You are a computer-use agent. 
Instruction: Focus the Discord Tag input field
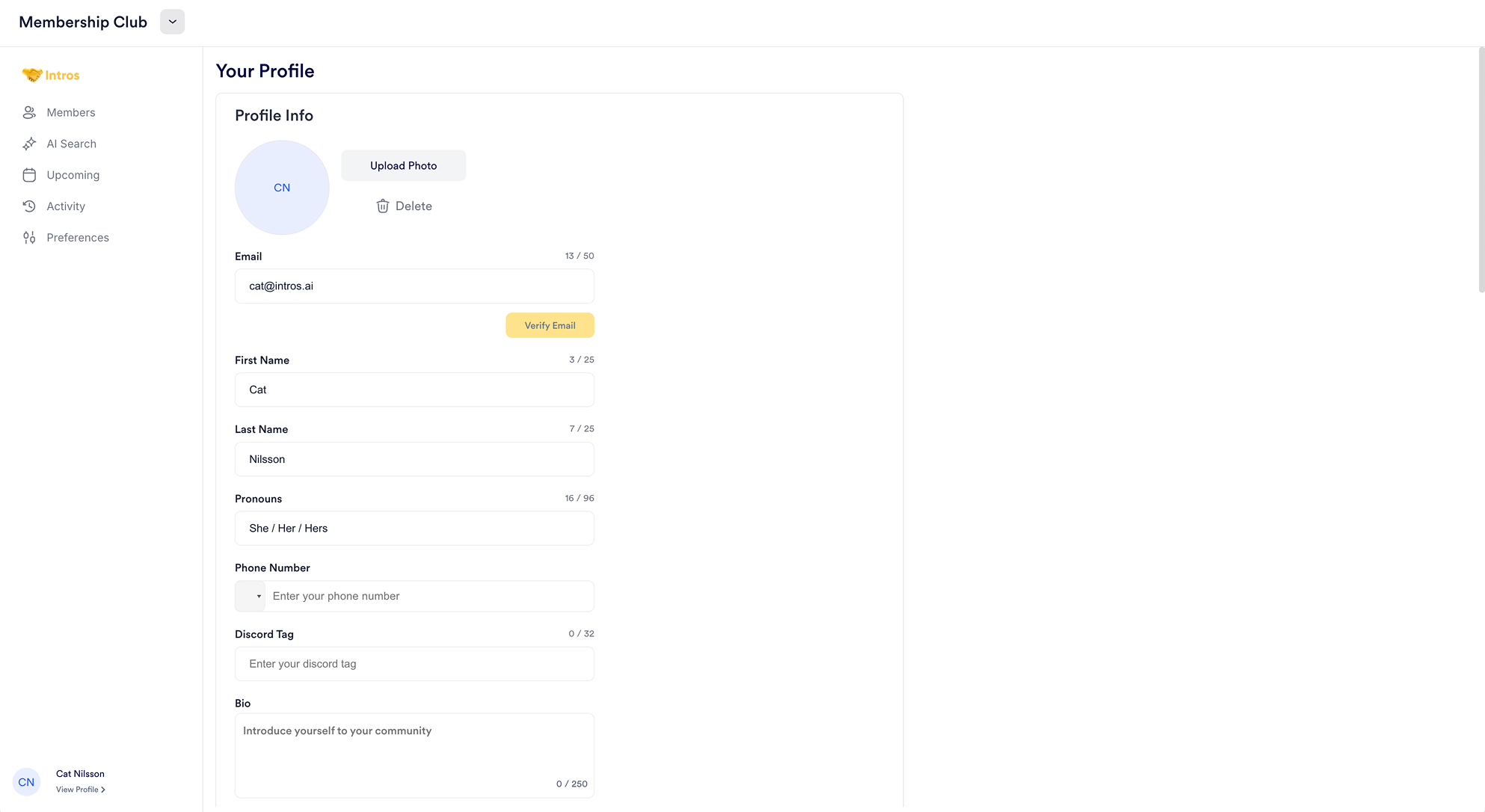pyautogui.click(x=414, y=664)
